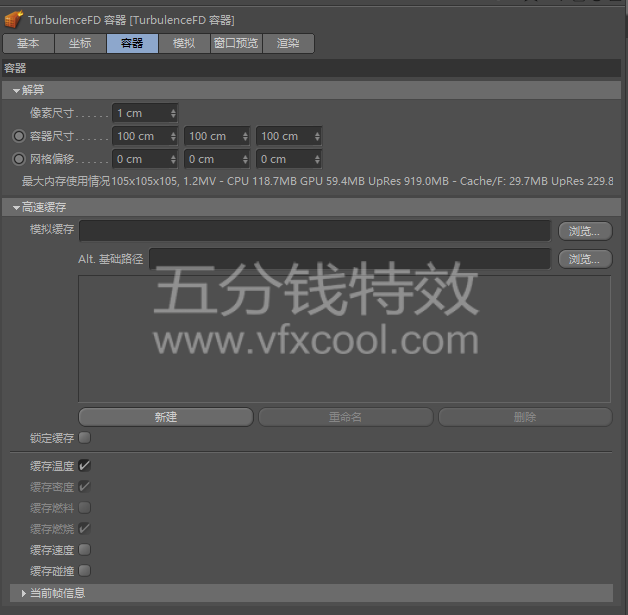Select the 模拟 tab

point(184,43)
